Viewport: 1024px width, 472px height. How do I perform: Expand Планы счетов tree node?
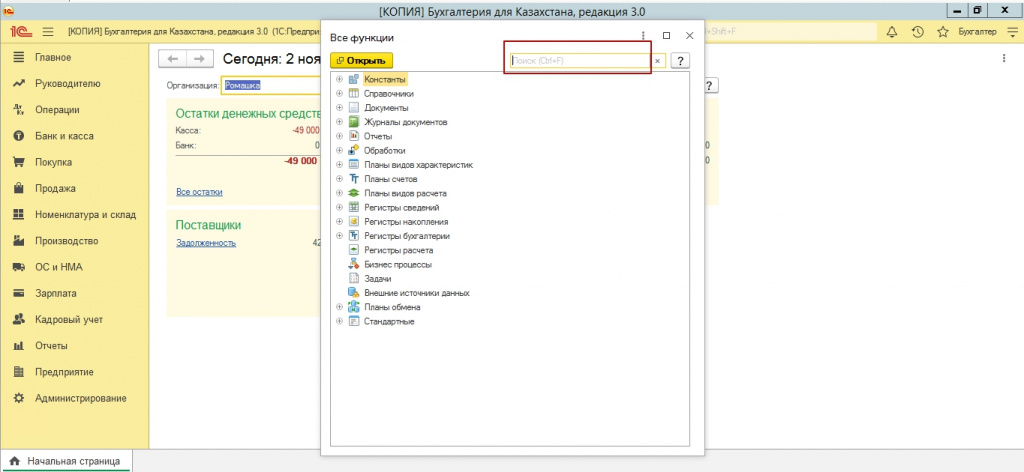339,179
